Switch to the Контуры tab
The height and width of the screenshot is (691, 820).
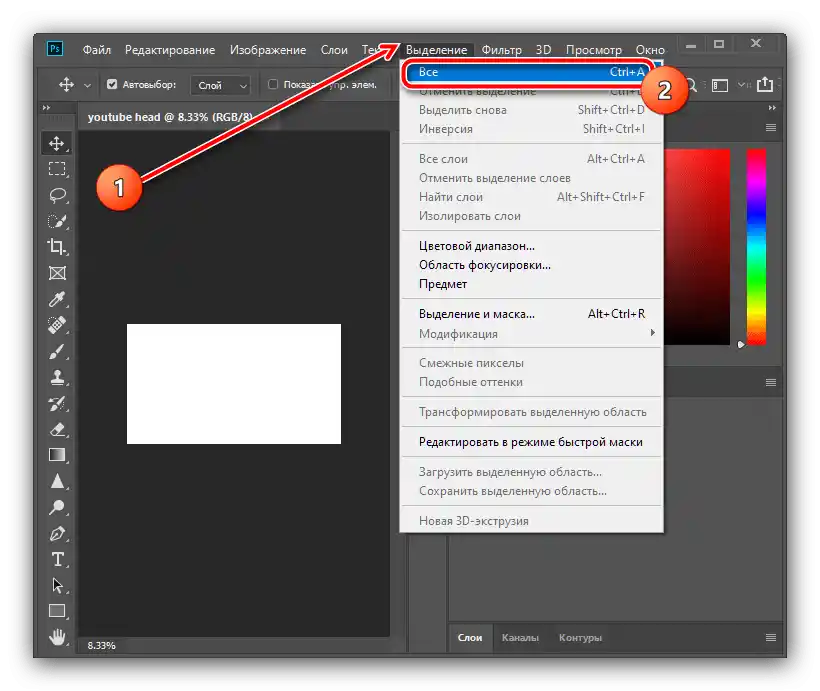pos(580,638)
